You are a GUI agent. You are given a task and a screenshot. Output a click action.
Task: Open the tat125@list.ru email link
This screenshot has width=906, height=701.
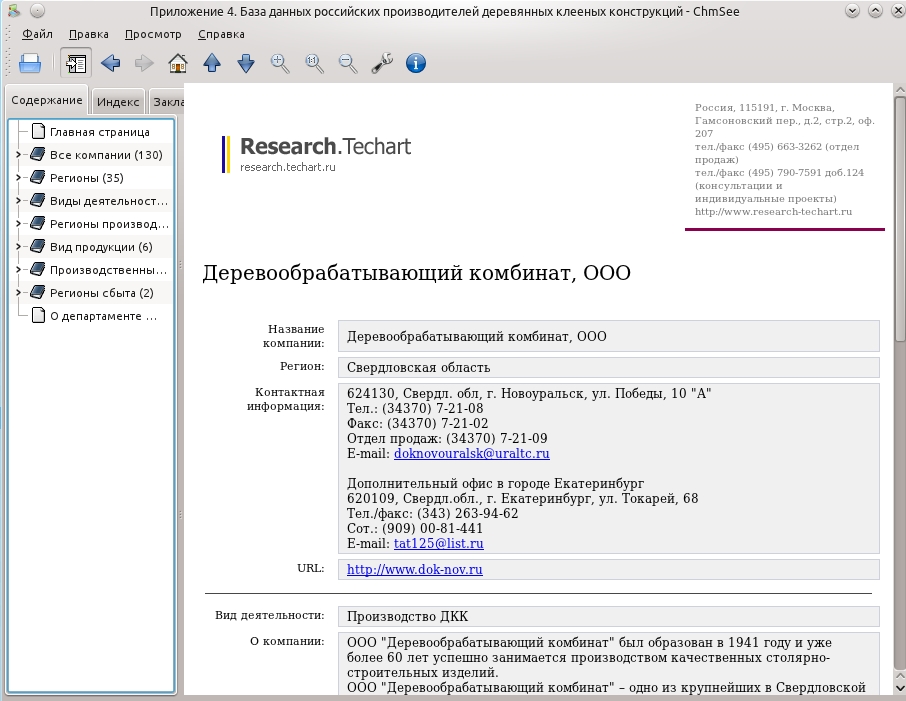(439, 544)
